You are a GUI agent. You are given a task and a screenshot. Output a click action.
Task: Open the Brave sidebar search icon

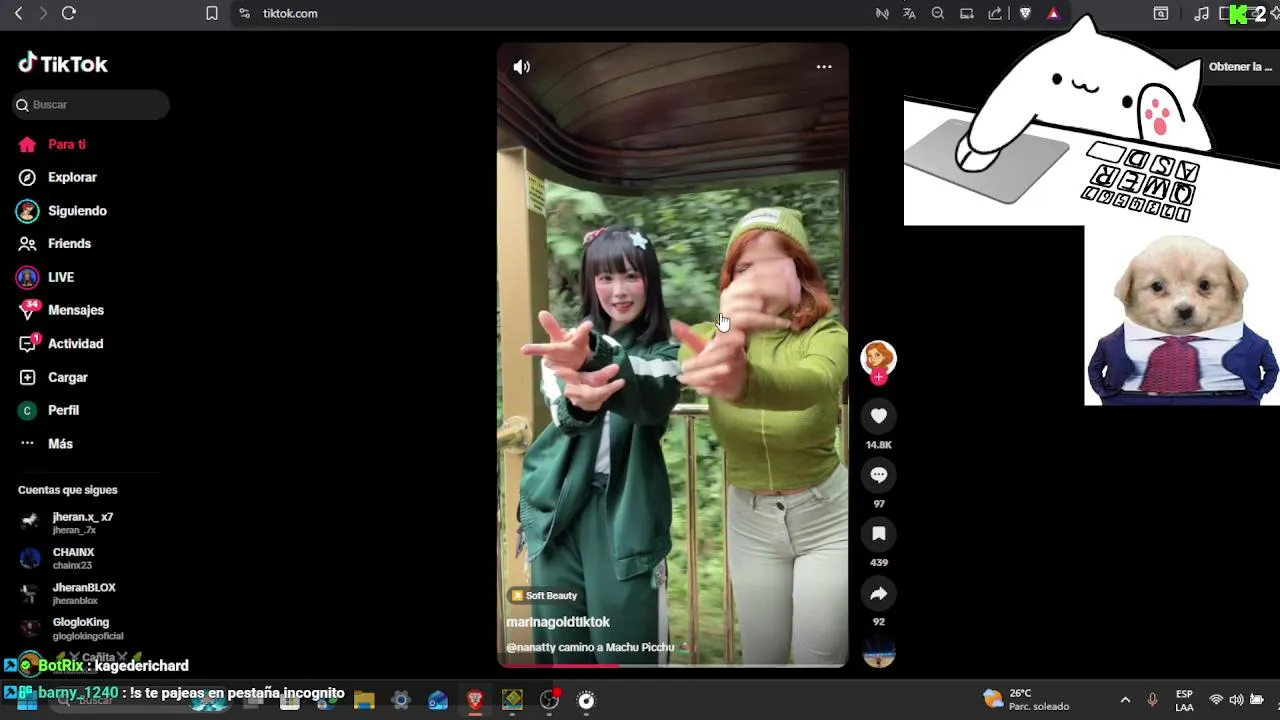click(x=1161, y=13)
